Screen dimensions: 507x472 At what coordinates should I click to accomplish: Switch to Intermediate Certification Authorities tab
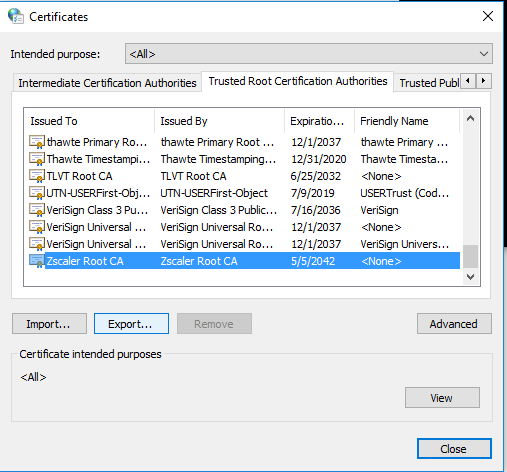pyautogui.click(x=107, y=83)
